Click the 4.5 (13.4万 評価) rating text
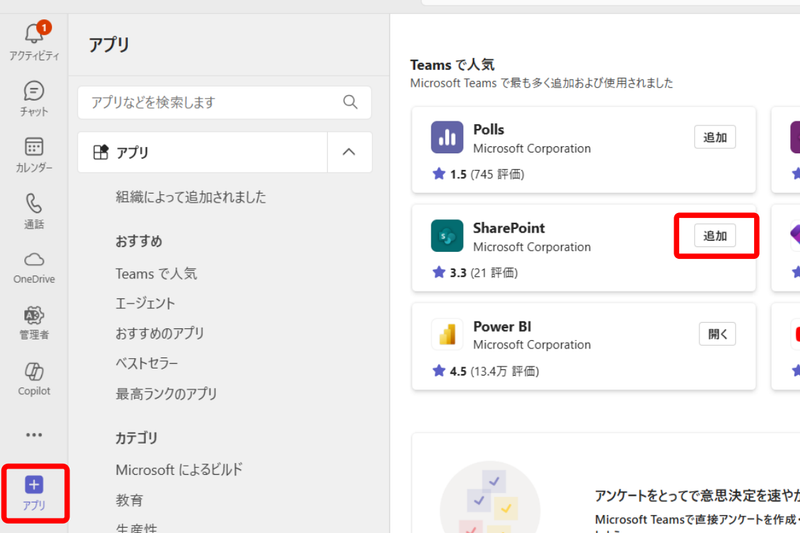 pos(494,371)
